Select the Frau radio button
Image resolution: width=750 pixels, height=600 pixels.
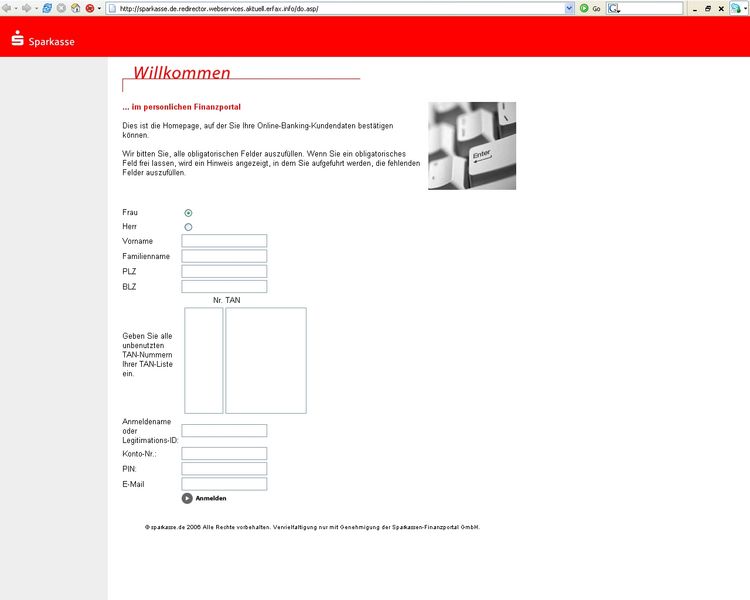coord(188,213)
